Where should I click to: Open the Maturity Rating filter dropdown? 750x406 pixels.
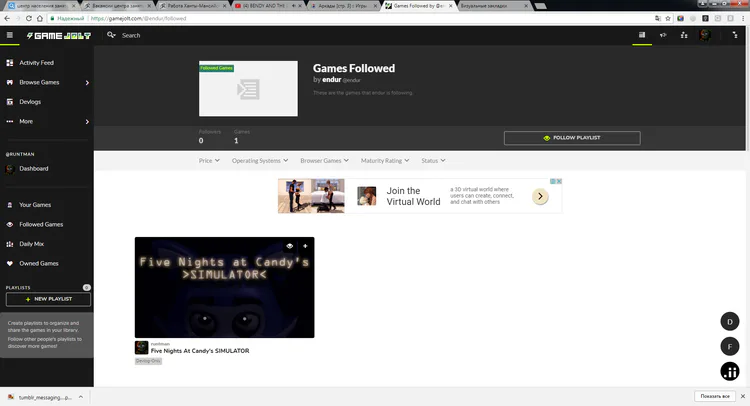pos(385,161)
